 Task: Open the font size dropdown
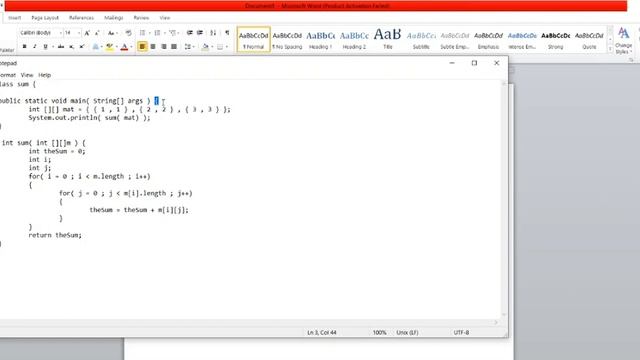78,33
